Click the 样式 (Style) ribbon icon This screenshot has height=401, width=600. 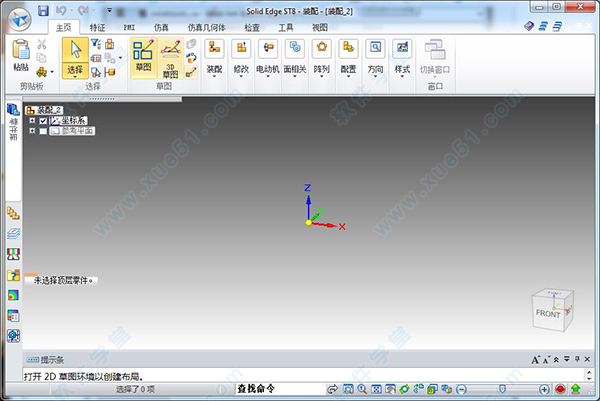[x=402, y=48]
